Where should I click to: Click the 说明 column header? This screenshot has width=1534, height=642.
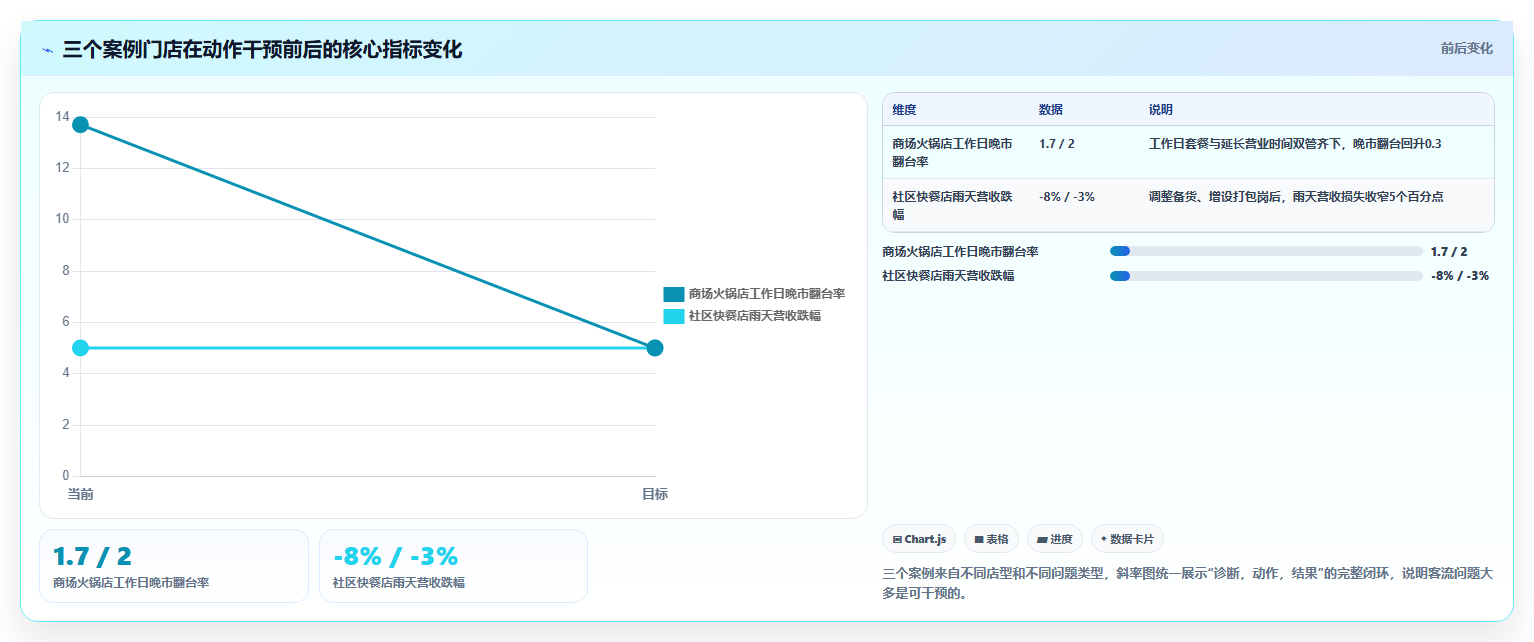click(1161, 110)
